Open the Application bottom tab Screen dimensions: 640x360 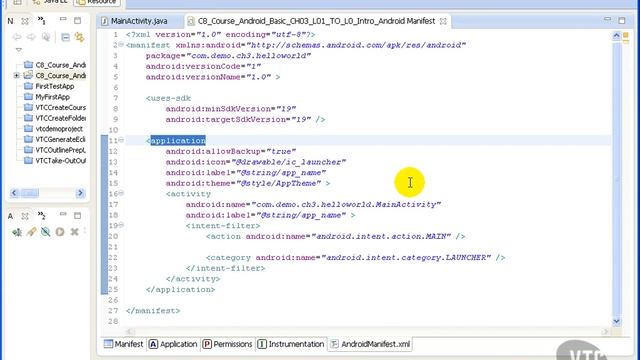(x=173, y=344)
